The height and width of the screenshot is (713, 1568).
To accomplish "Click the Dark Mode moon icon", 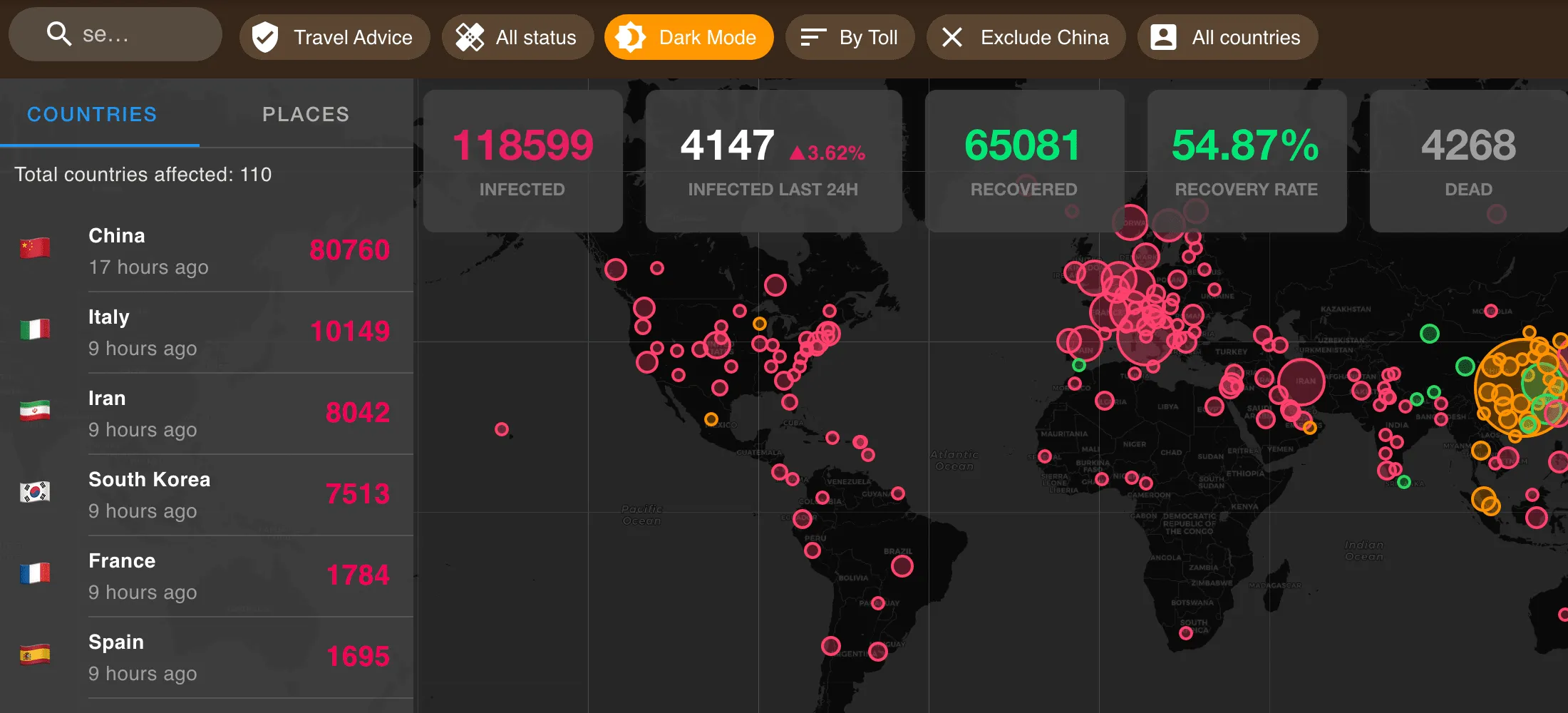I will [633, 36].
